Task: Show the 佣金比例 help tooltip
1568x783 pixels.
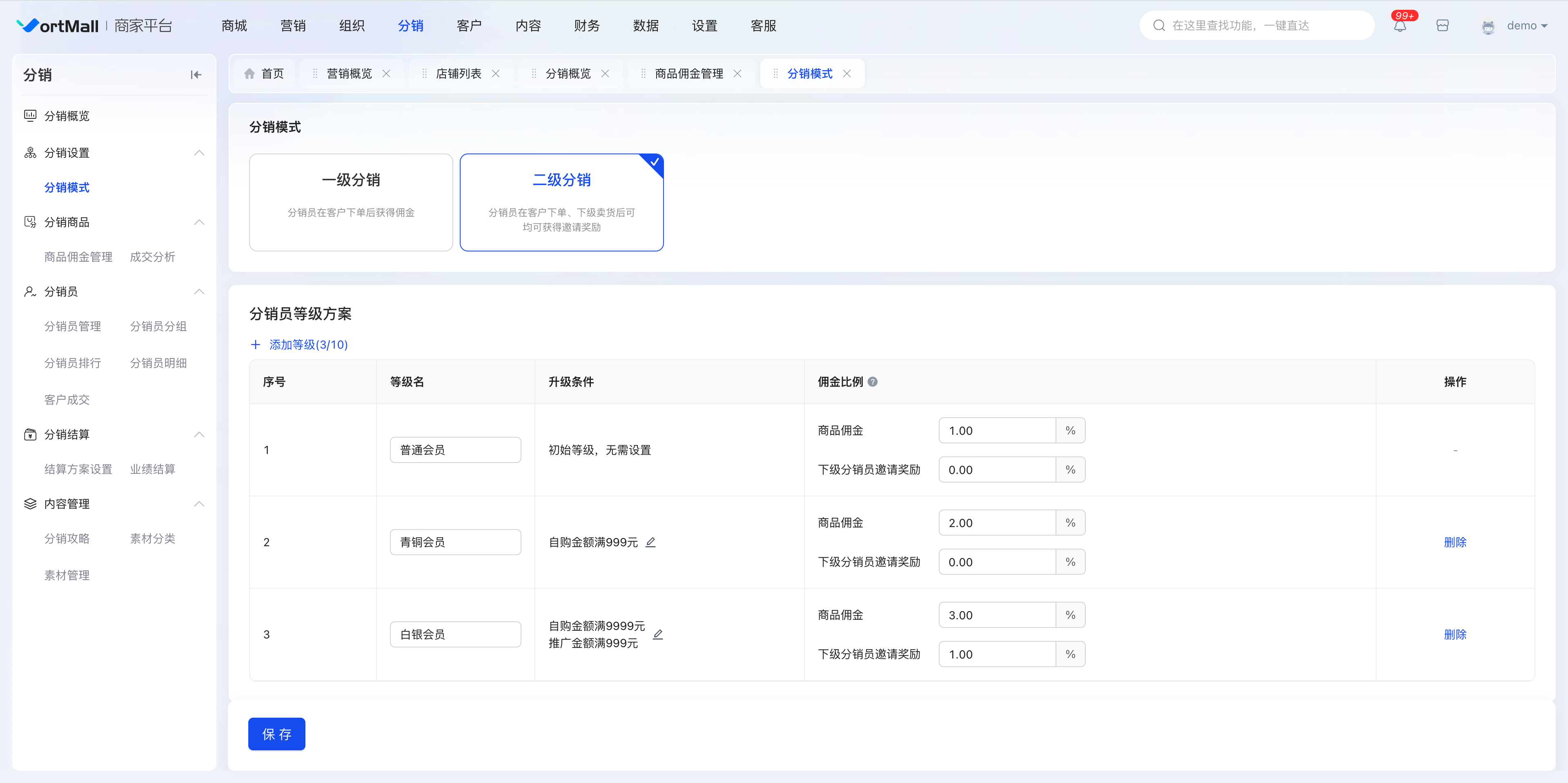Action: point(872,382)
